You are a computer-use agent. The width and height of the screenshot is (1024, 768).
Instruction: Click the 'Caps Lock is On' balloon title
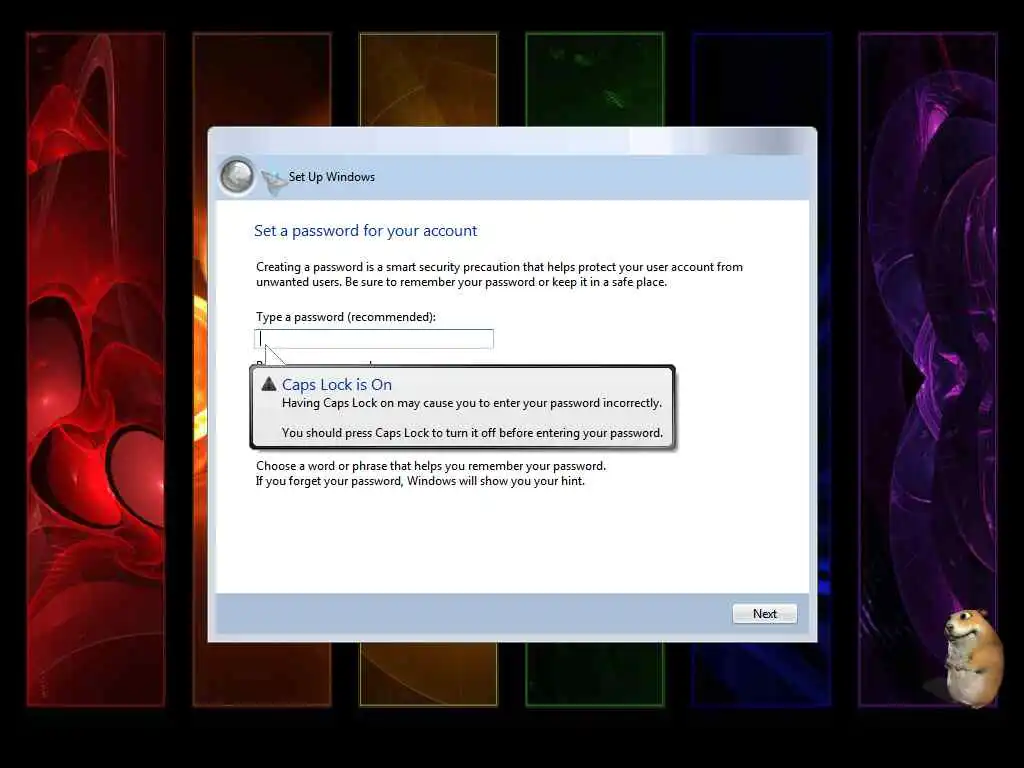(336, 385)
